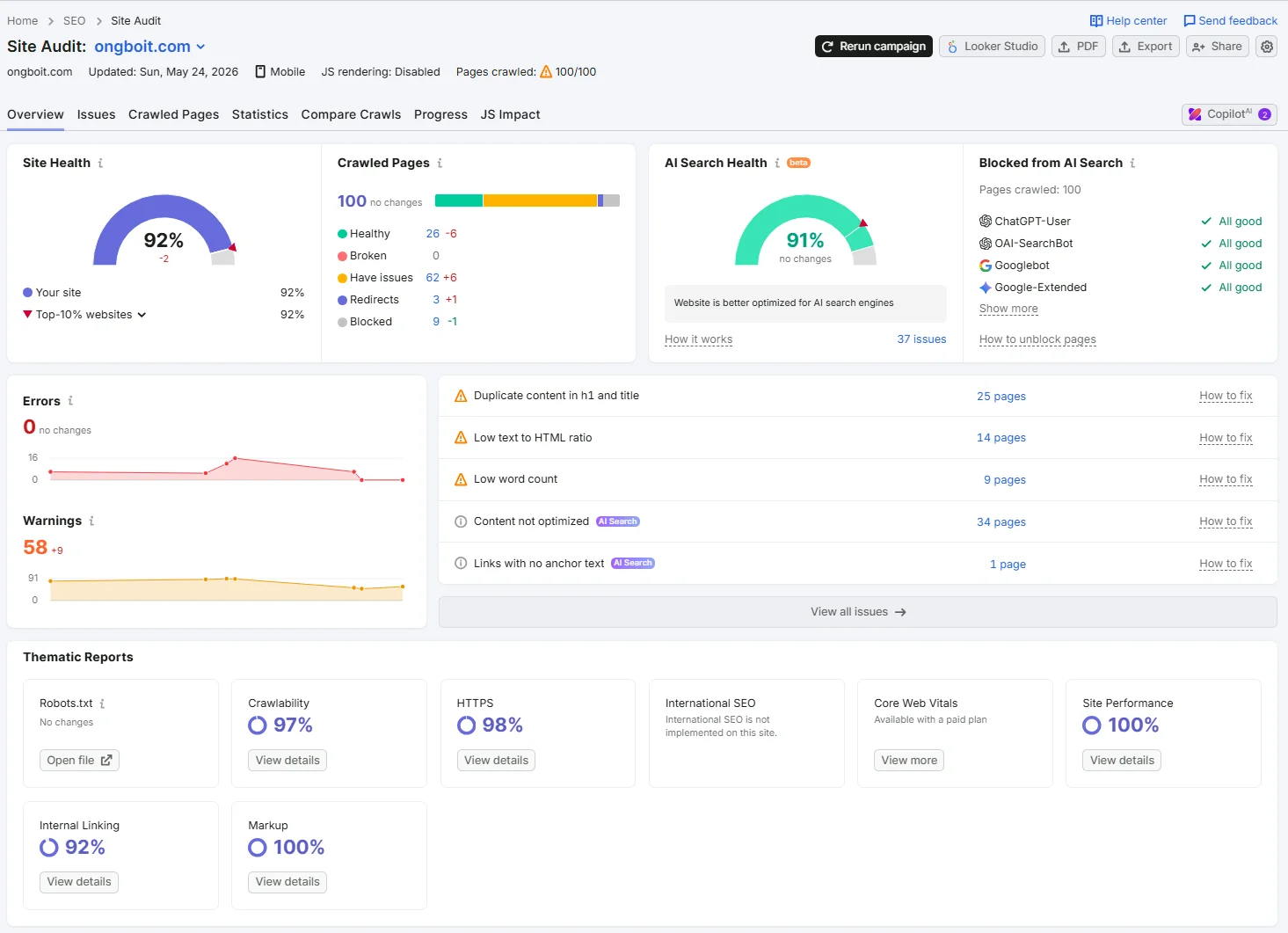Click AI Search badge on Links with no anchor text
This screenshot has width=1288, height=933.
tap(633, 564)
